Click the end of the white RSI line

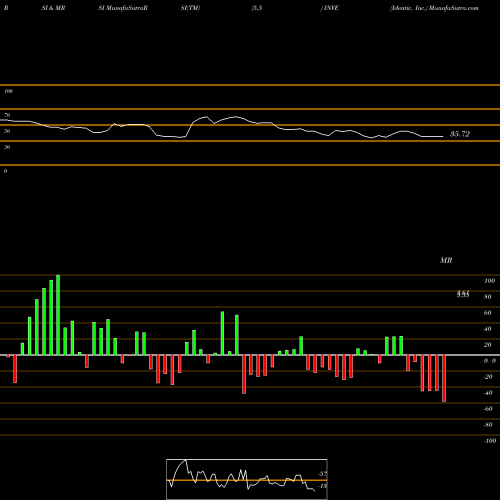coord(443,136)
